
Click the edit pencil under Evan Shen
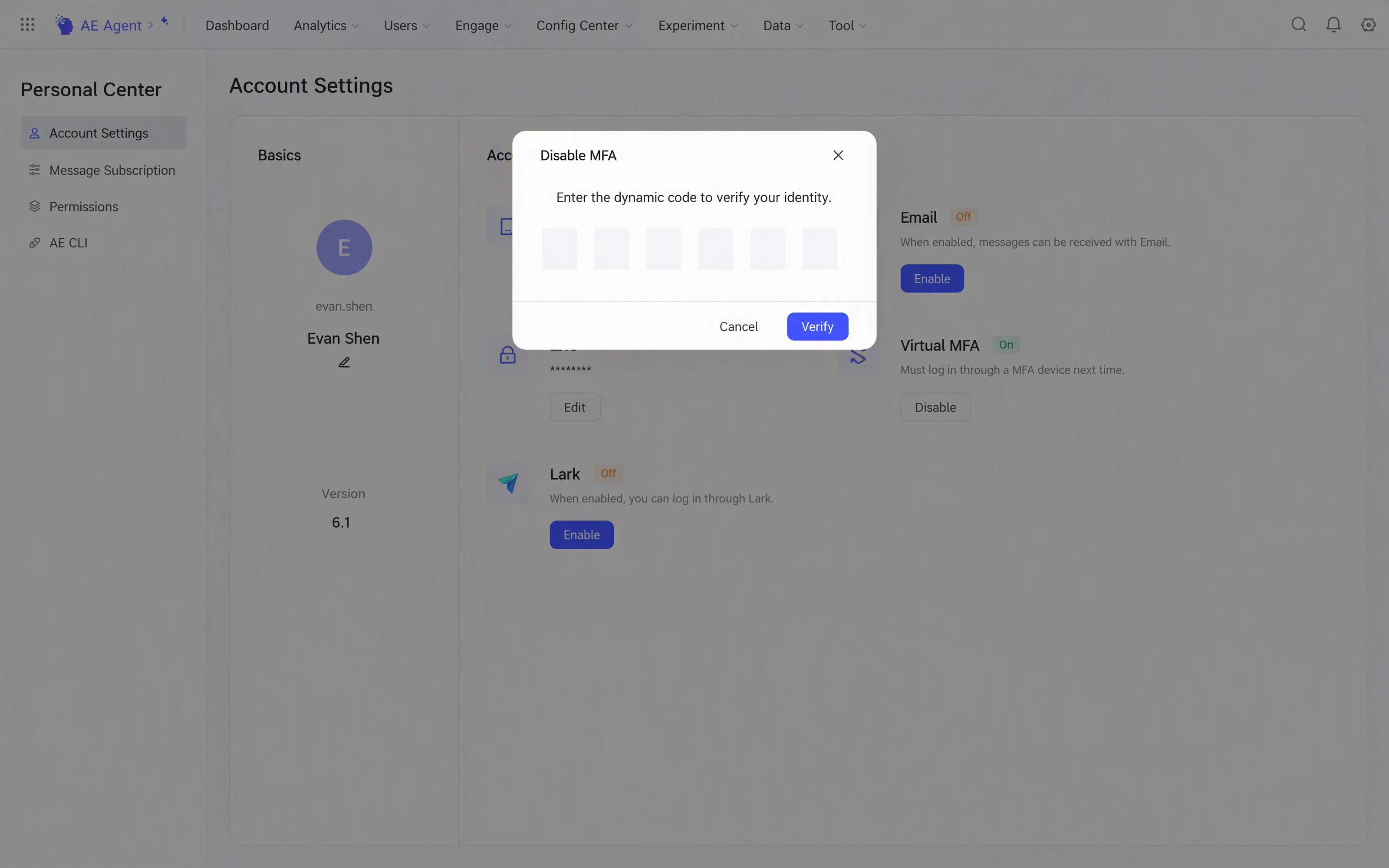344,362
